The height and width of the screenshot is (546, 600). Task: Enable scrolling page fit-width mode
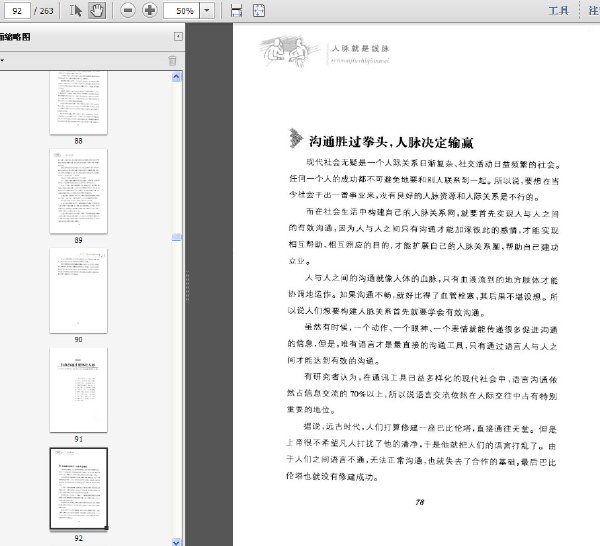pos(236,11)
